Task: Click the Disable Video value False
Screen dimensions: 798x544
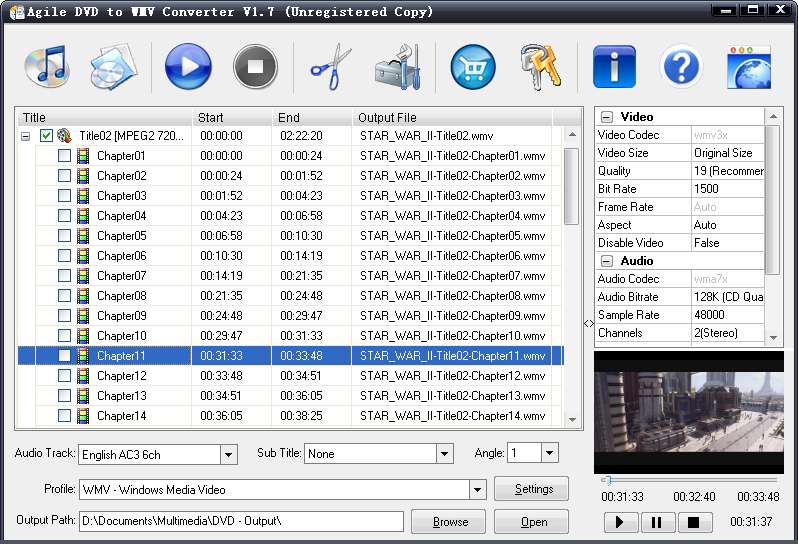Action: coord(727,243)
